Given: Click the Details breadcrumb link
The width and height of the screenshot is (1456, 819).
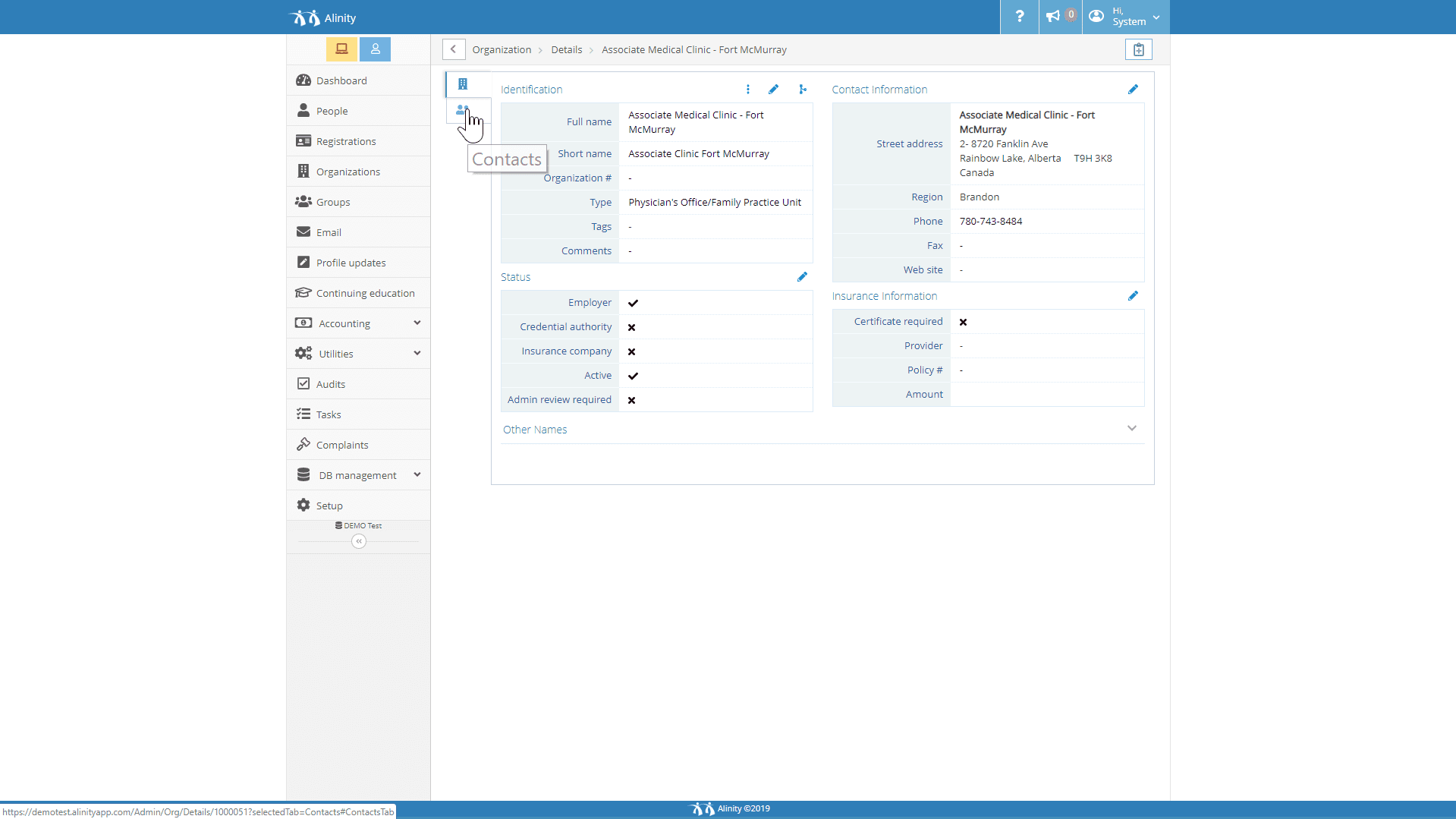Looking at the screenshot, I should click(x=567, y=50).
